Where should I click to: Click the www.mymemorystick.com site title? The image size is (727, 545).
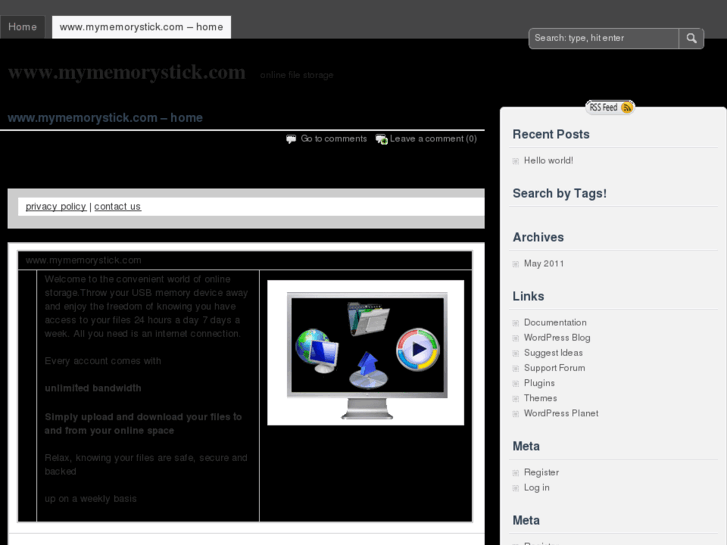[127, 72]
